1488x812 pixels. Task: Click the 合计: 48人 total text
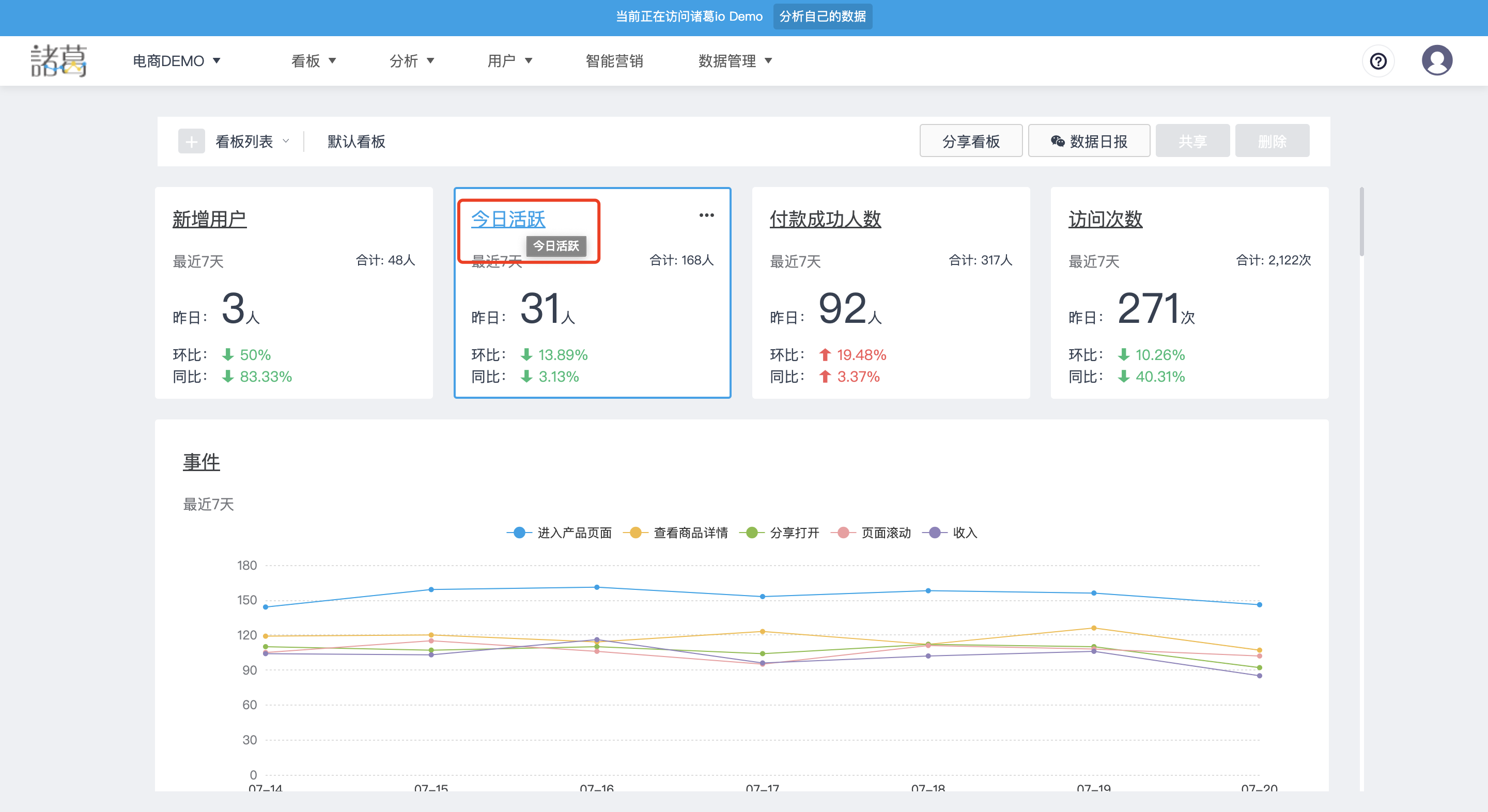[x=385, y=260]
